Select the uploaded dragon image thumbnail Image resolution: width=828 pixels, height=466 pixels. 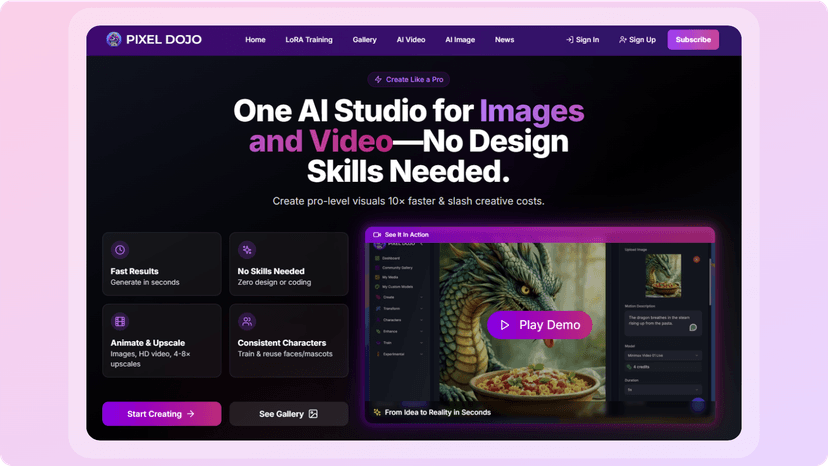click(x=663, y=275)
